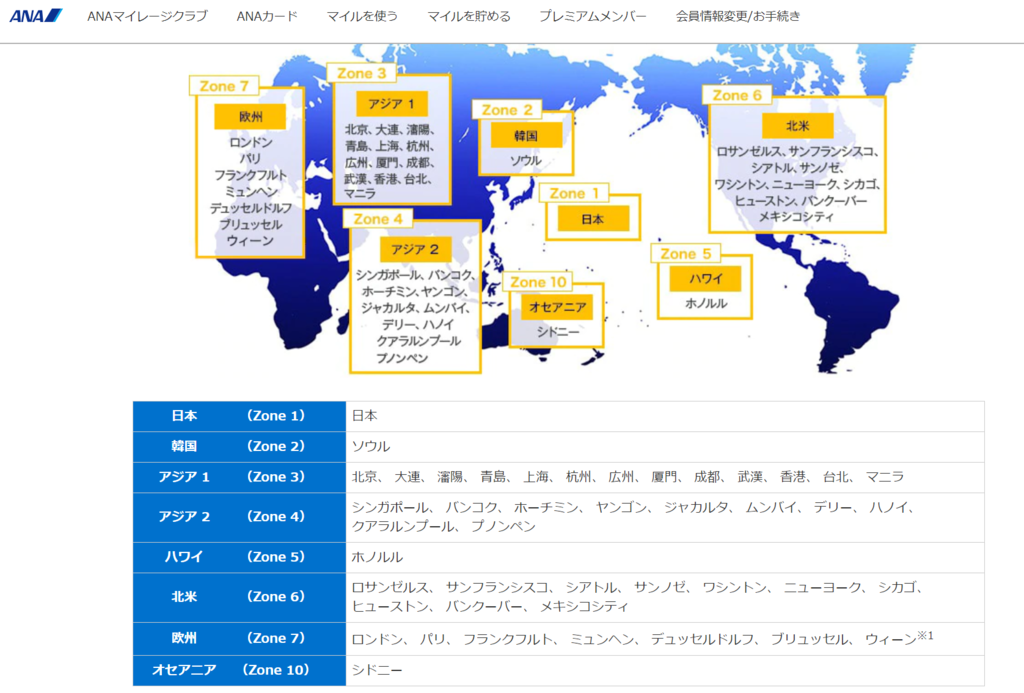Click the Zone 2 label on map
1024x693 pixels.
tap(507, 110)
